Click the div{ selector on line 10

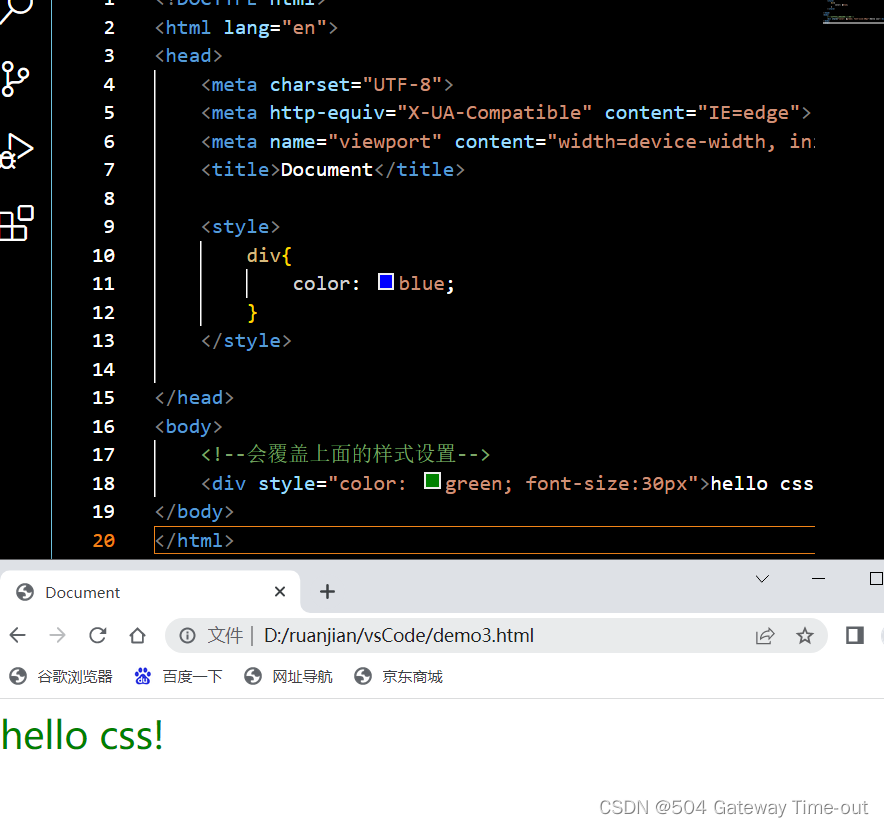(269, 255)
